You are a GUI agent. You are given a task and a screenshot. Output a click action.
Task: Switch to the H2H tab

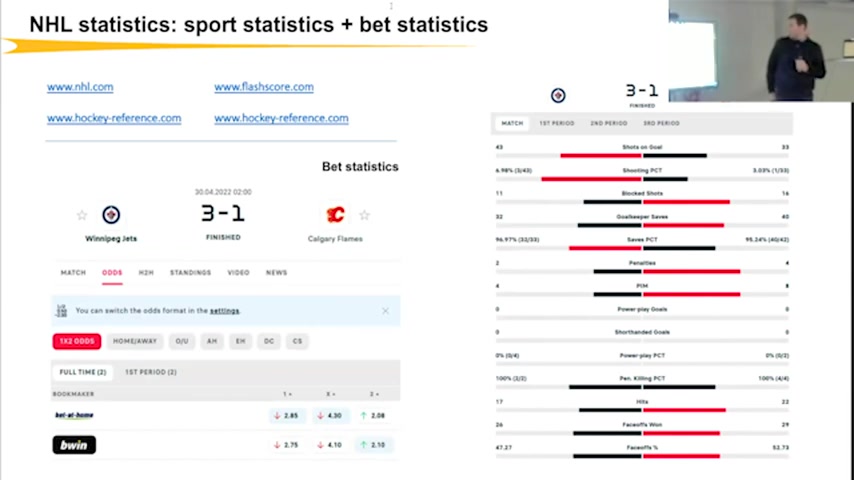click(146, 272)
